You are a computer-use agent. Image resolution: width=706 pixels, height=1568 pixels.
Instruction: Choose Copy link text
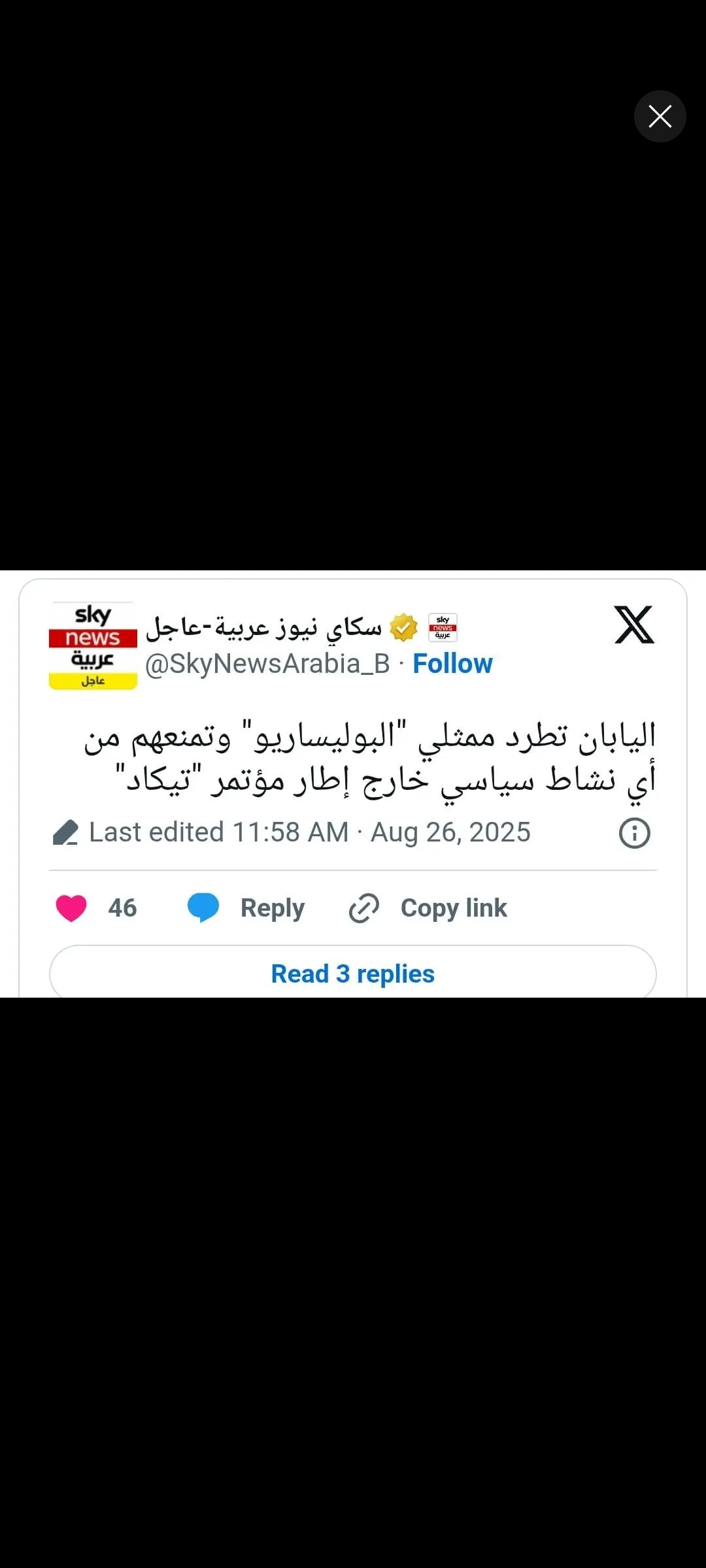pyautogui.click(x=454, y=908)
